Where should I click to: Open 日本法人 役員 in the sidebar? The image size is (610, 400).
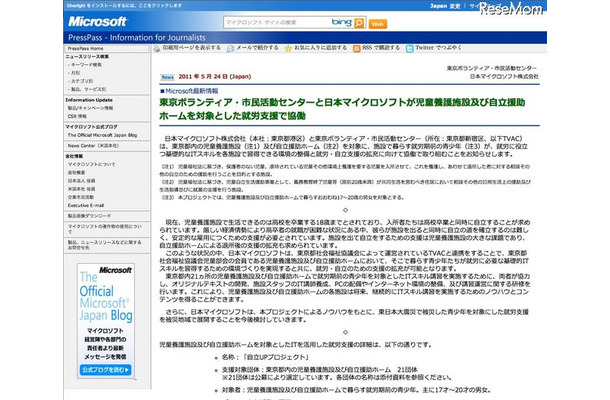tap(81, 181)
